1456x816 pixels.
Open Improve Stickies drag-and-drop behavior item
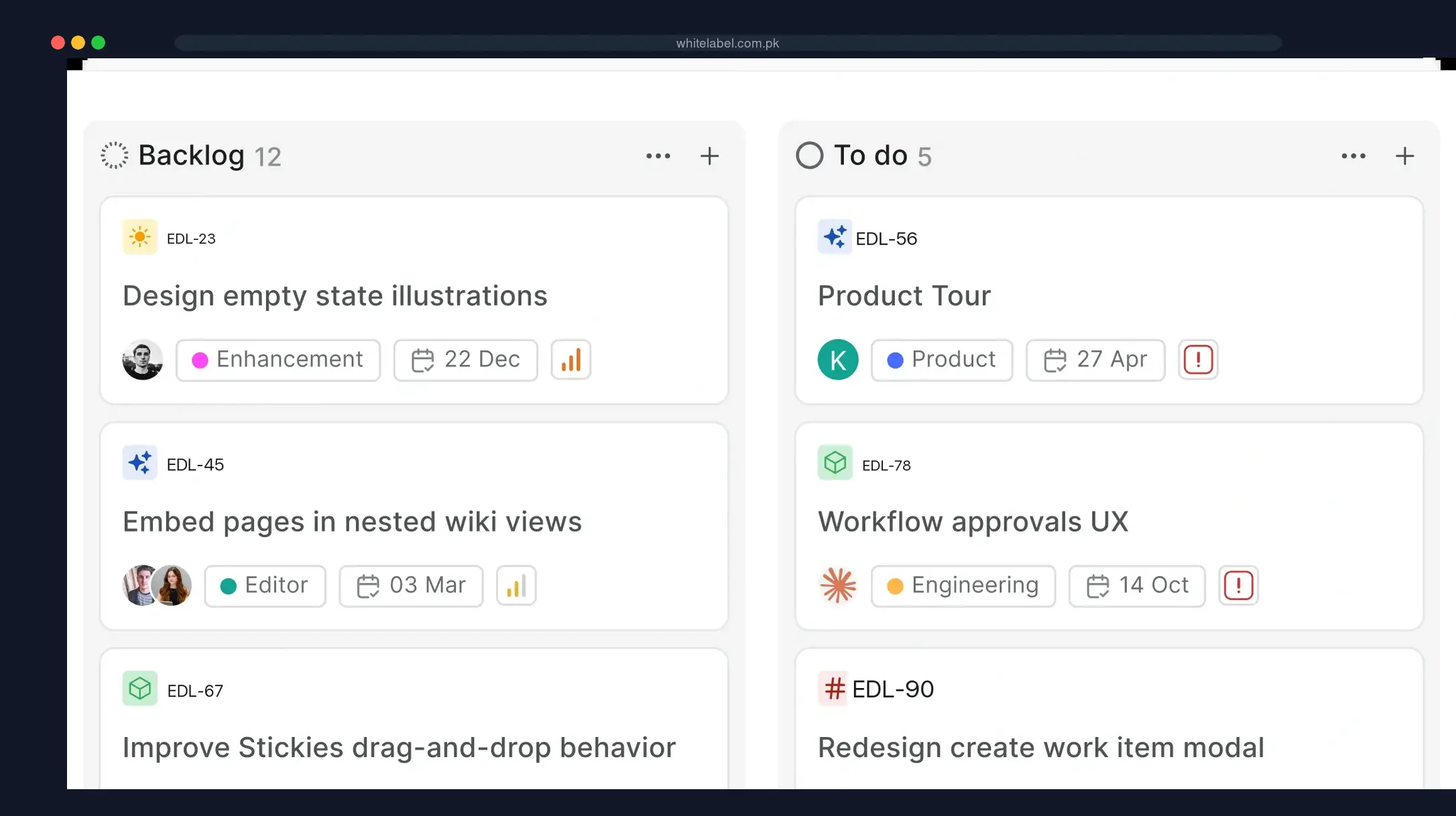point(400,748)
